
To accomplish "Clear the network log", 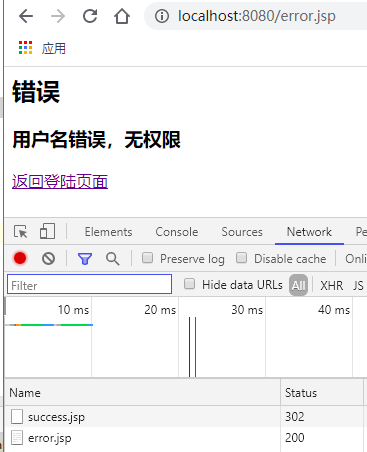I will point(49,258).
